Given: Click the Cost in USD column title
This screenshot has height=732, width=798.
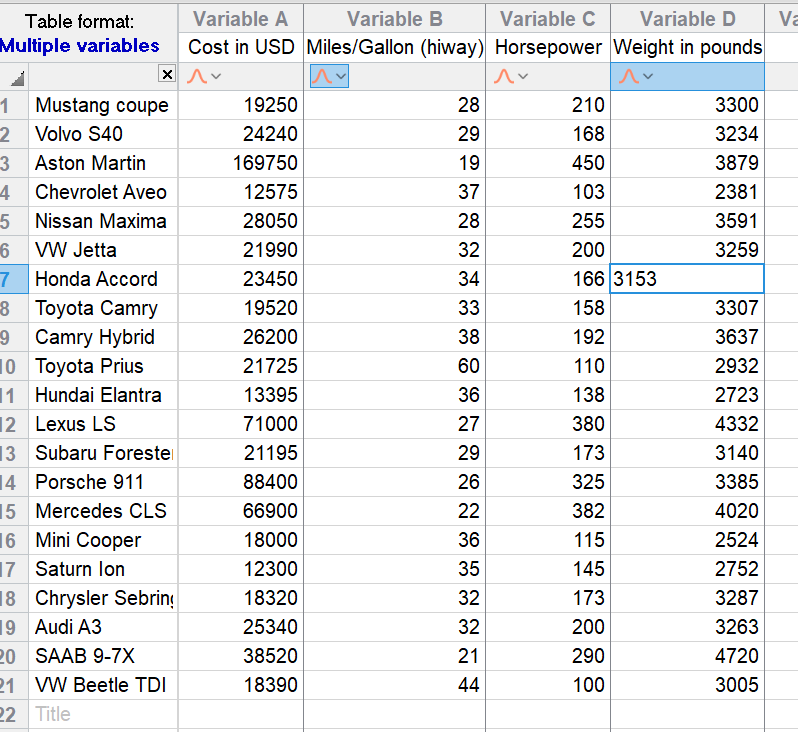Looking at the screenshot, I should [241, 47].
